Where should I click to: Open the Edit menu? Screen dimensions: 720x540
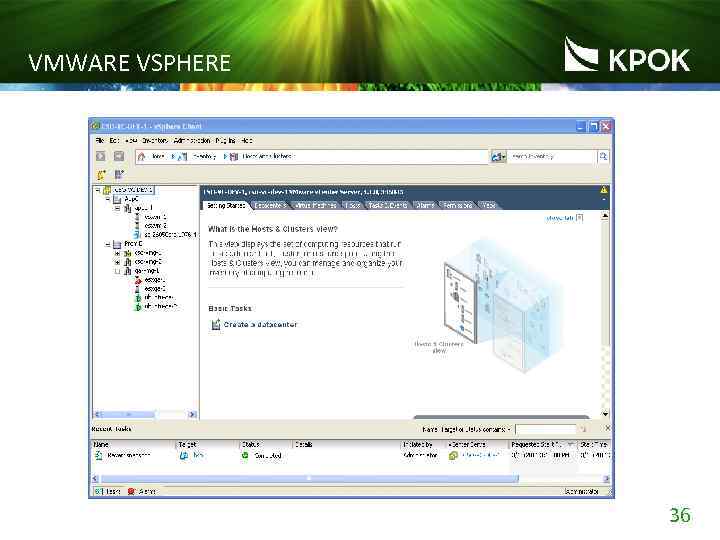[x=114, y=141]
